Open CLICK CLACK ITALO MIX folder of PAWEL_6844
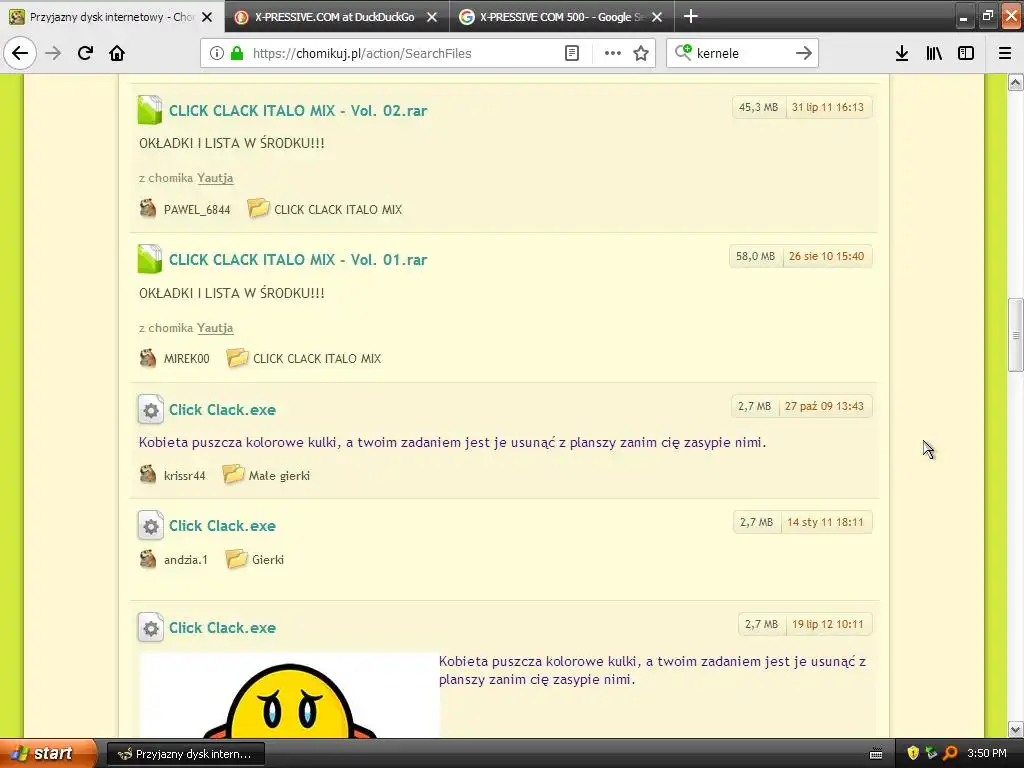 point(338,210)
